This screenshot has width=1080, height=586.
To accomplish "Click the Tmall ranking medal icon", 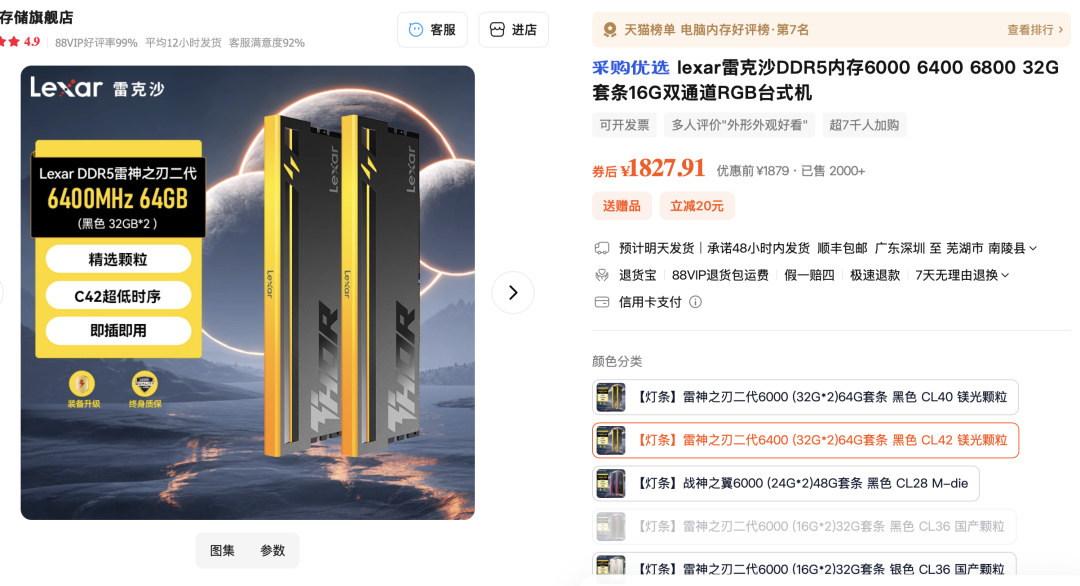I will point(610,30).
